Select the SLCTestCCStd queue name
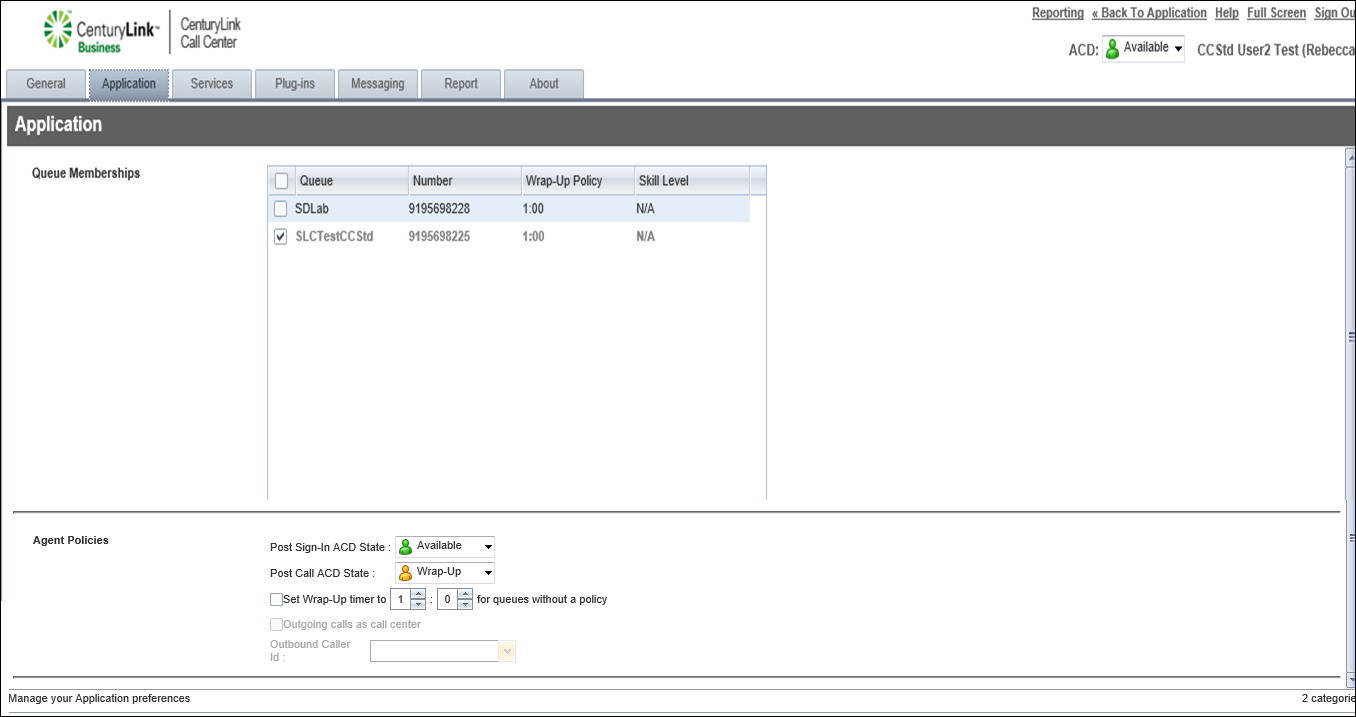The width and height of the screenshot is (1356, 717). click(x=335, y=237)
